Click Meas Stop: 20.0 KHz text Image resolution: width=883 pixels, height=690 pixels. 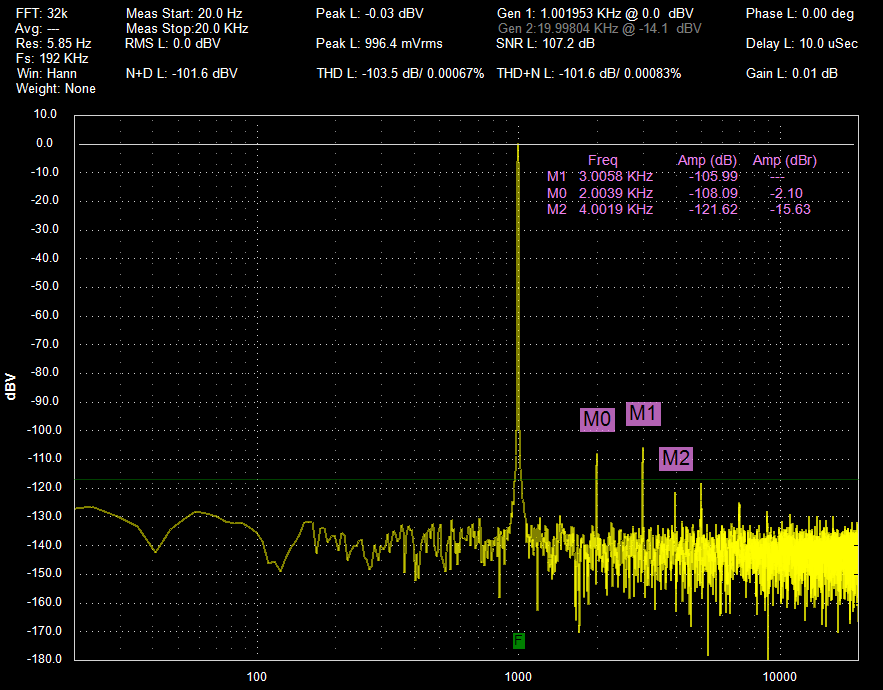coord(187,29)
